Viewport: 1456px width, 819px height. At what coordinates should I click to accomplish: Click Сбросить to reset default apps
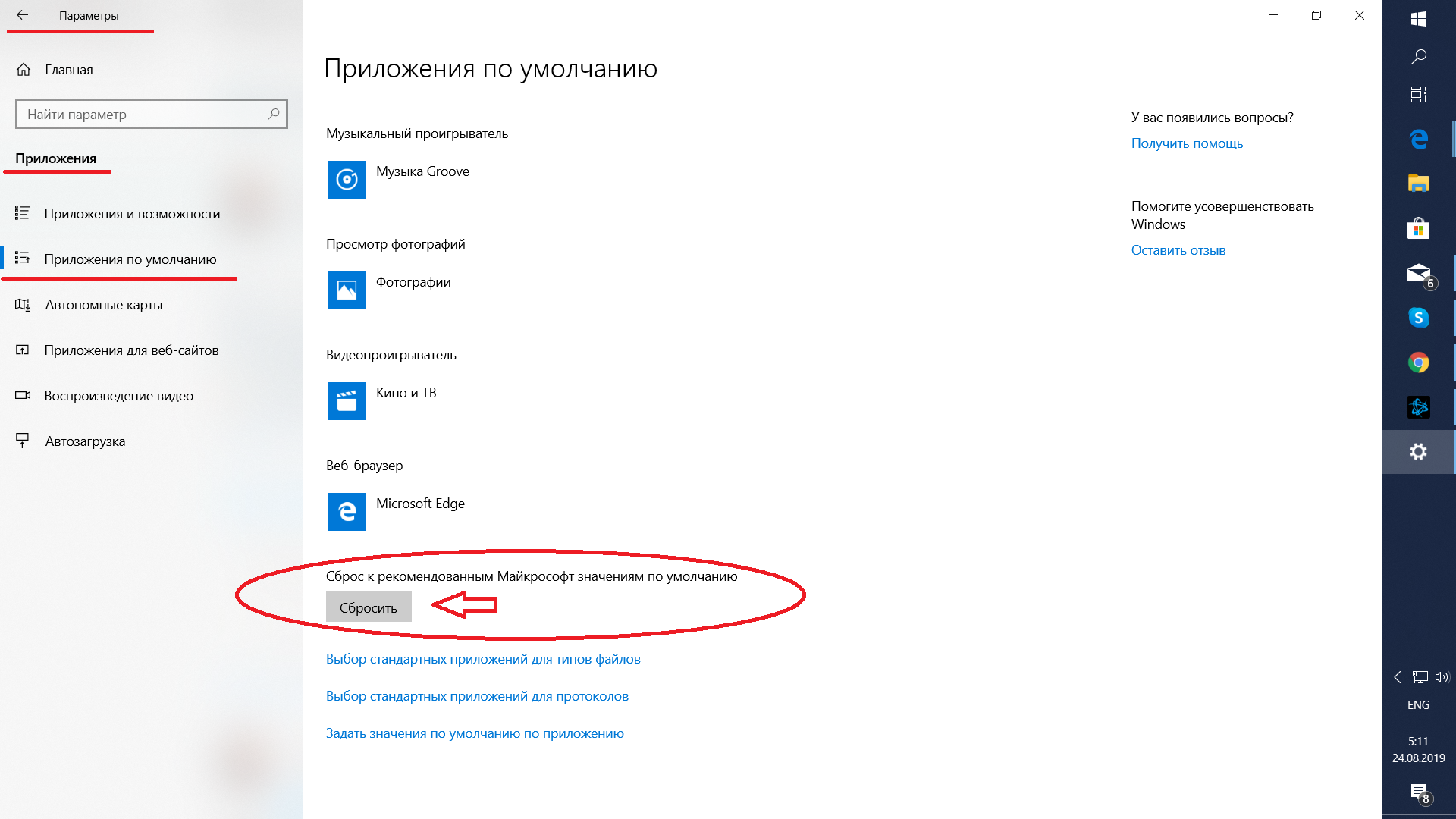click(x=368, y=606)
